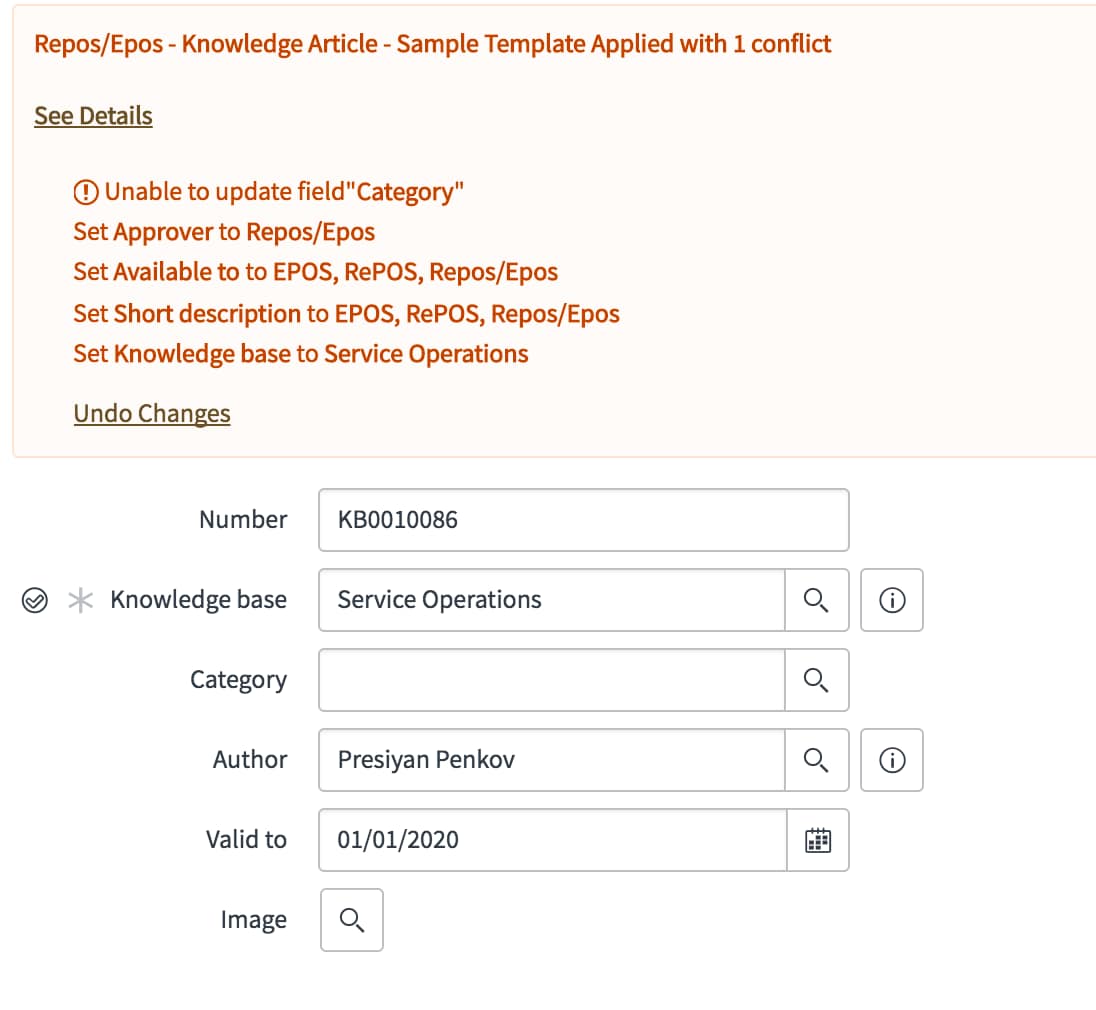The image size is (1096, 1010).
Task: Open the Valid to calendar picker
Action: pos(818,840)
